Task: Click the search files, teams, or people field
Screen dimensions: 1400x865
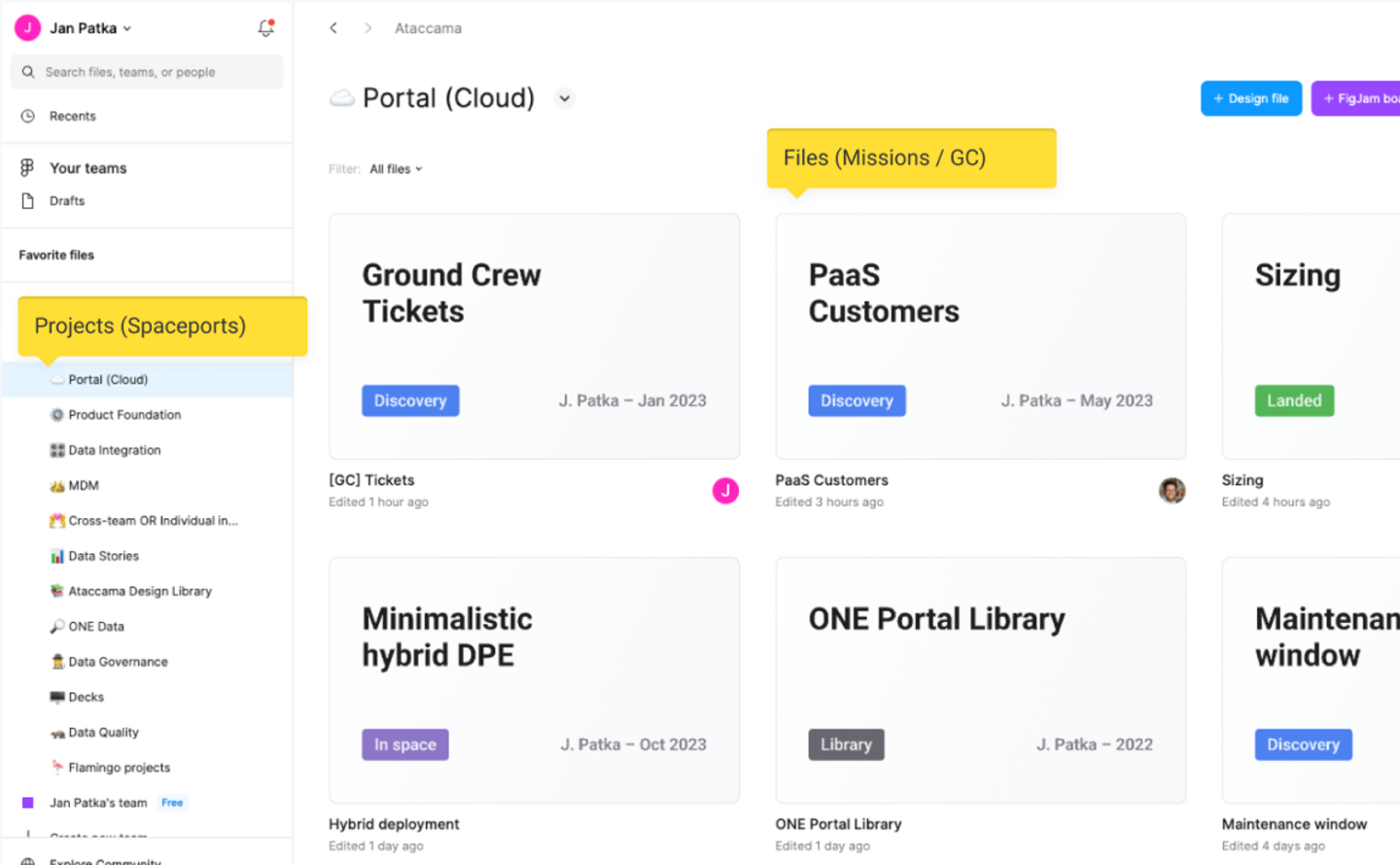Action: 147,72
